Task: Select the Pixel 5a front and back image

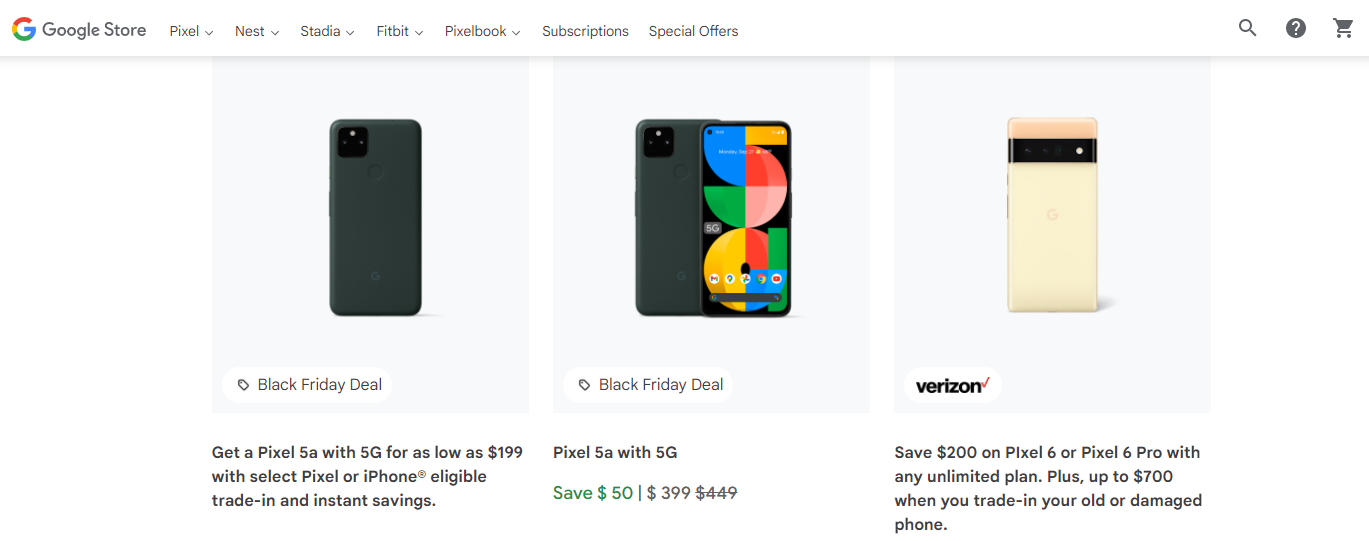Action: click(713, 219)
